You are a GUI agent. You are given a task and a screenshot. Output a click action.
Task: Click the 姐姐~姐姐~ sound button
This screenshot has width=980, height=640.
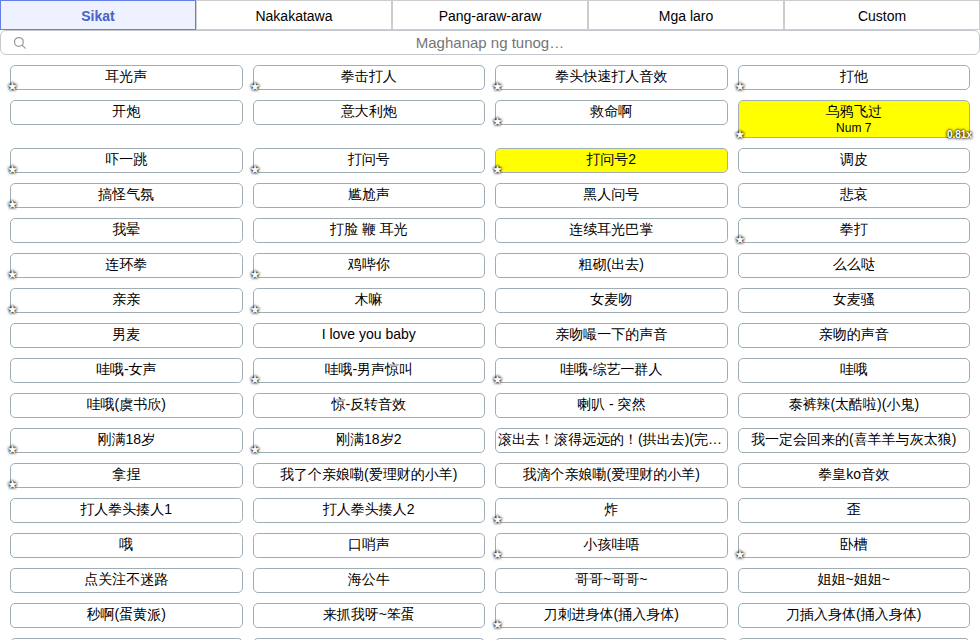[x=854, y=580]
